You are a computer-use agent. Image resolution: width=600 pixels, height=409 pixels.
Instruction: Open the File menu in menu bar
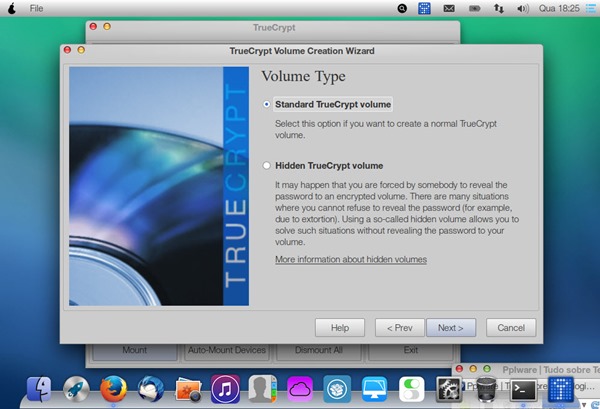(36, 8)
